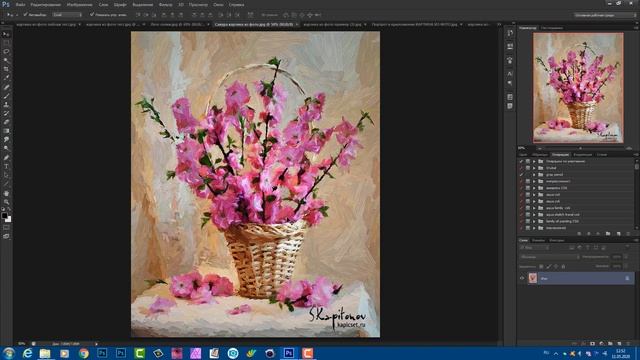Select the Eraser tool
This screenshot has height=360, width=640.
click(6, 122)
